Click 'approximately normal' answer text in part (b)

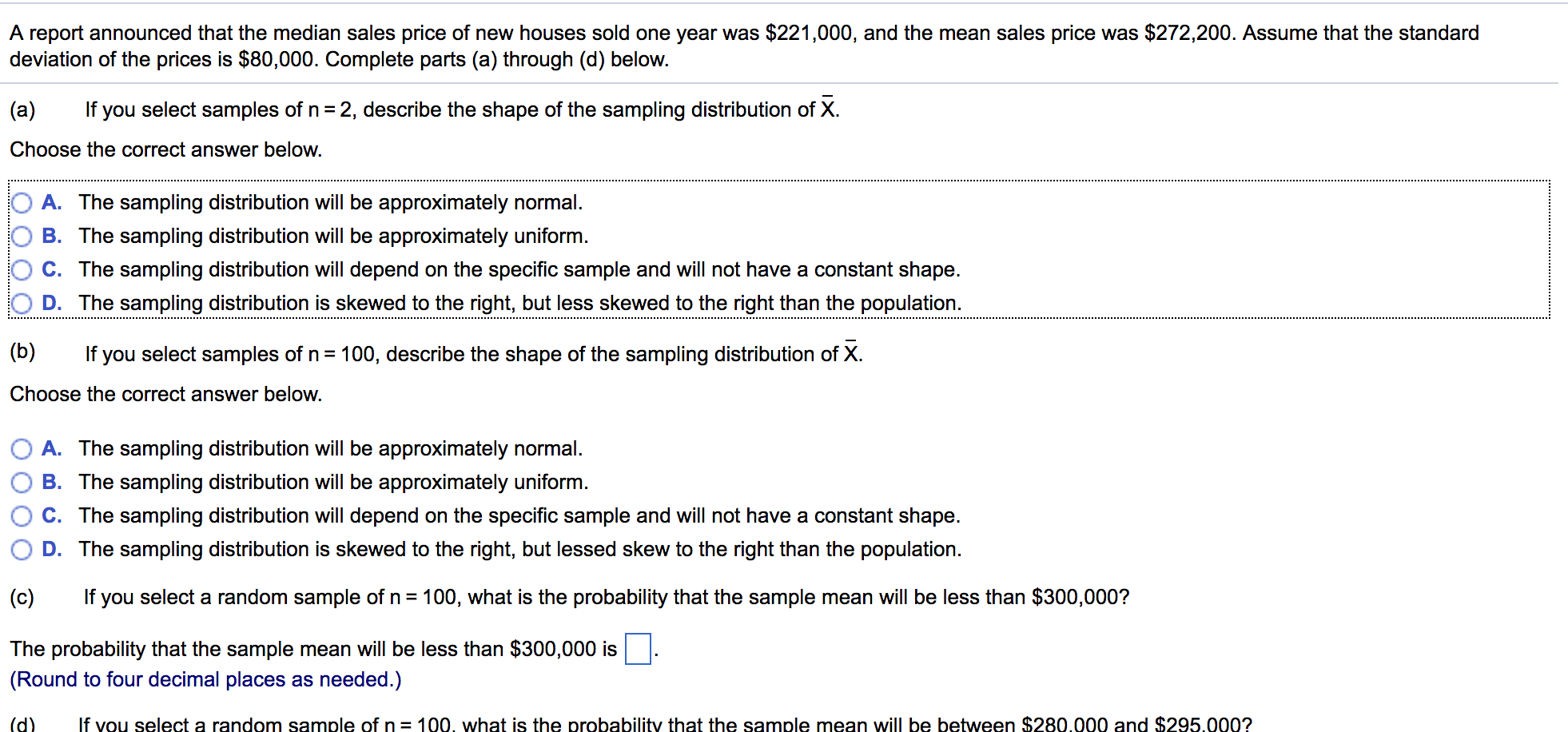pos(480,448)
